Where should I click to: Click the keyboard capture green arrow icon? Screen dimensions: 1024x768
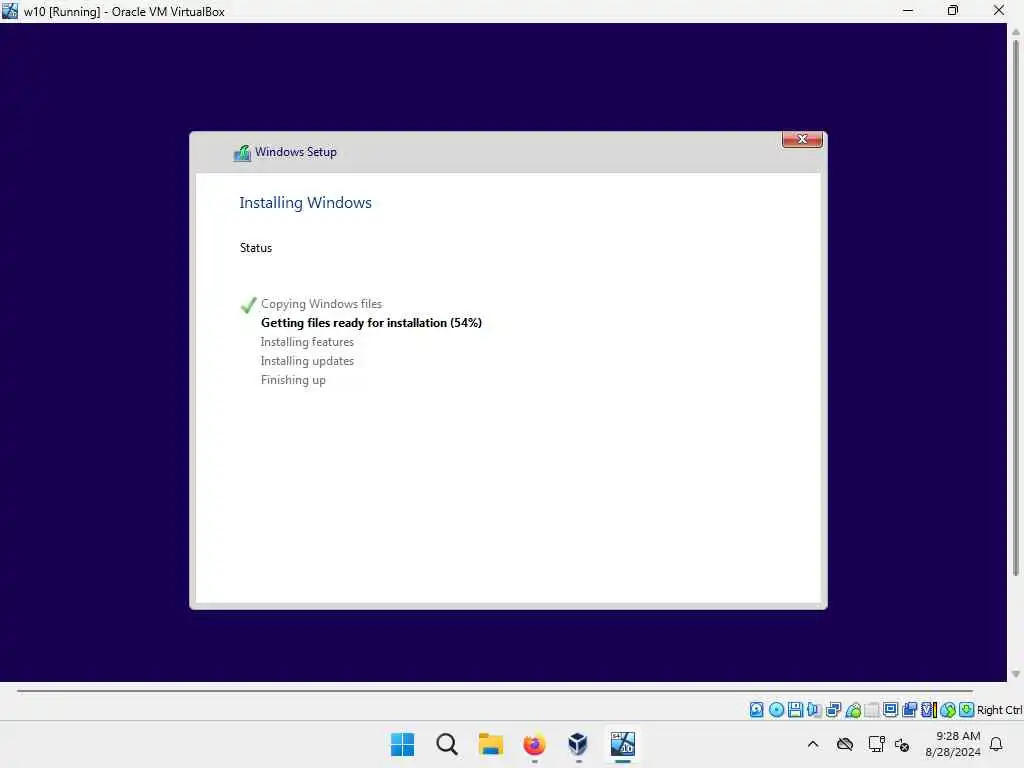coord(967,709)
